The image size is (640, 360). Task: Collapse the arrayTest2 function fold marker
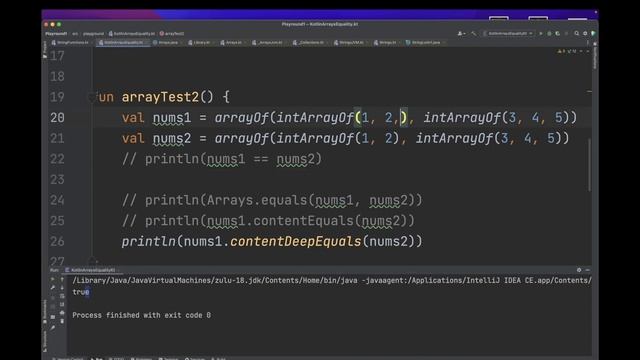(92, 97)
